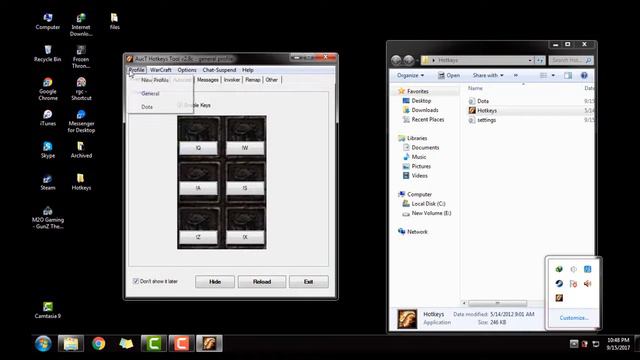
Task: Open the Help menu in Hotkeys Tool
Action: click(x=248, y=70)
